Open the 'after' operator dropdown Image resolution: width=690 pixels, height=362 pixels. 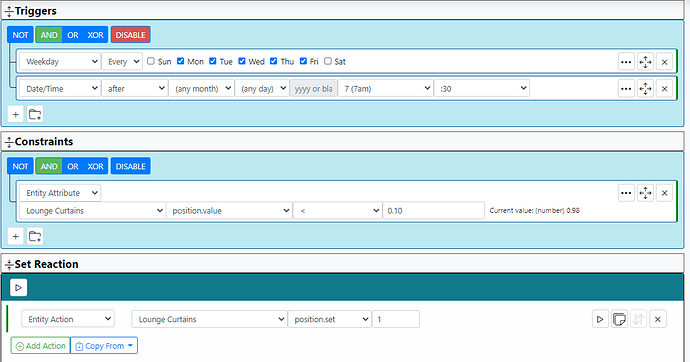coord(135,88)
